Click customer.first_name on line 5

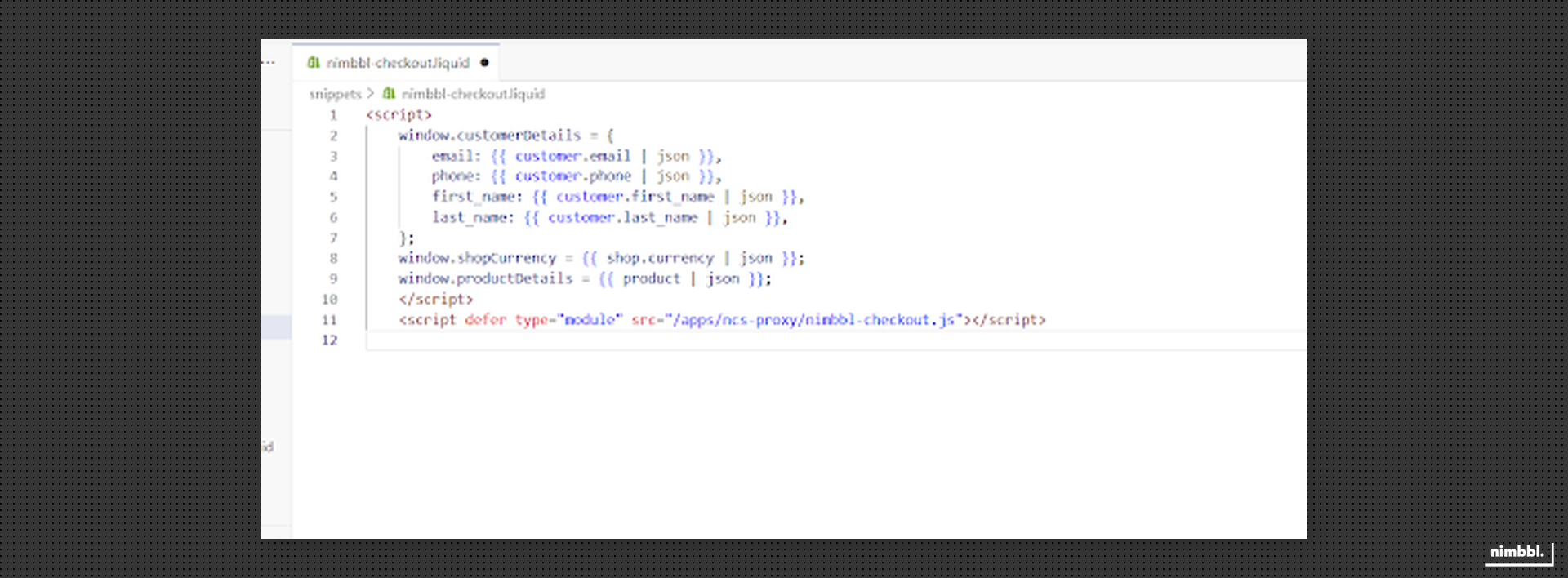click(x=635, y=197)
